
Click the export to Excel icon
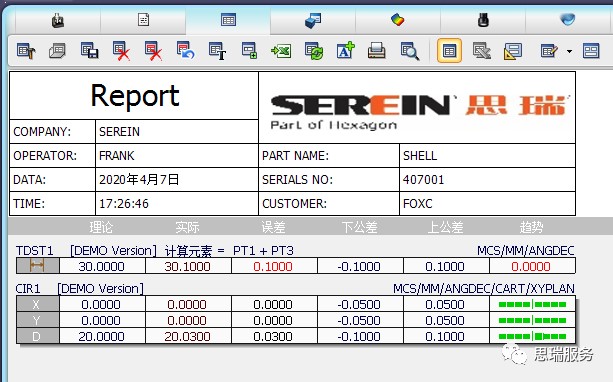[281, 51]
